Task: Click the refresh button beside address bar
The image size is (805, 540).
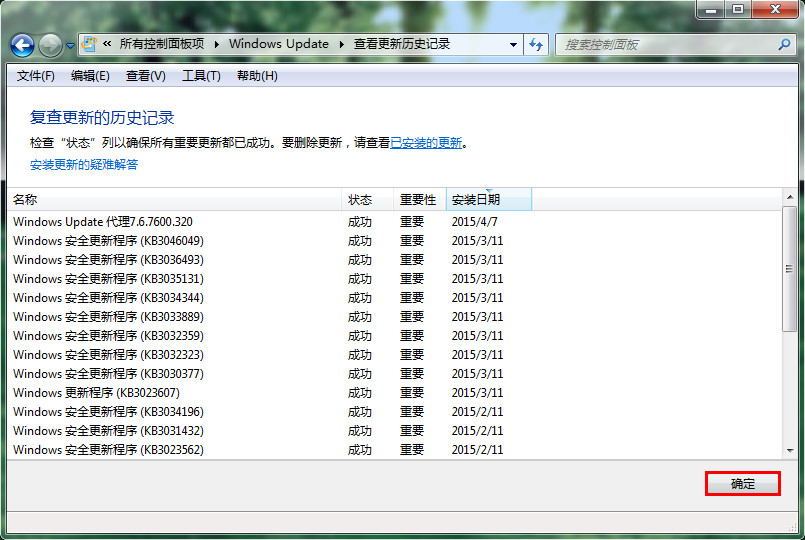Action: click(x=536, y=45)
